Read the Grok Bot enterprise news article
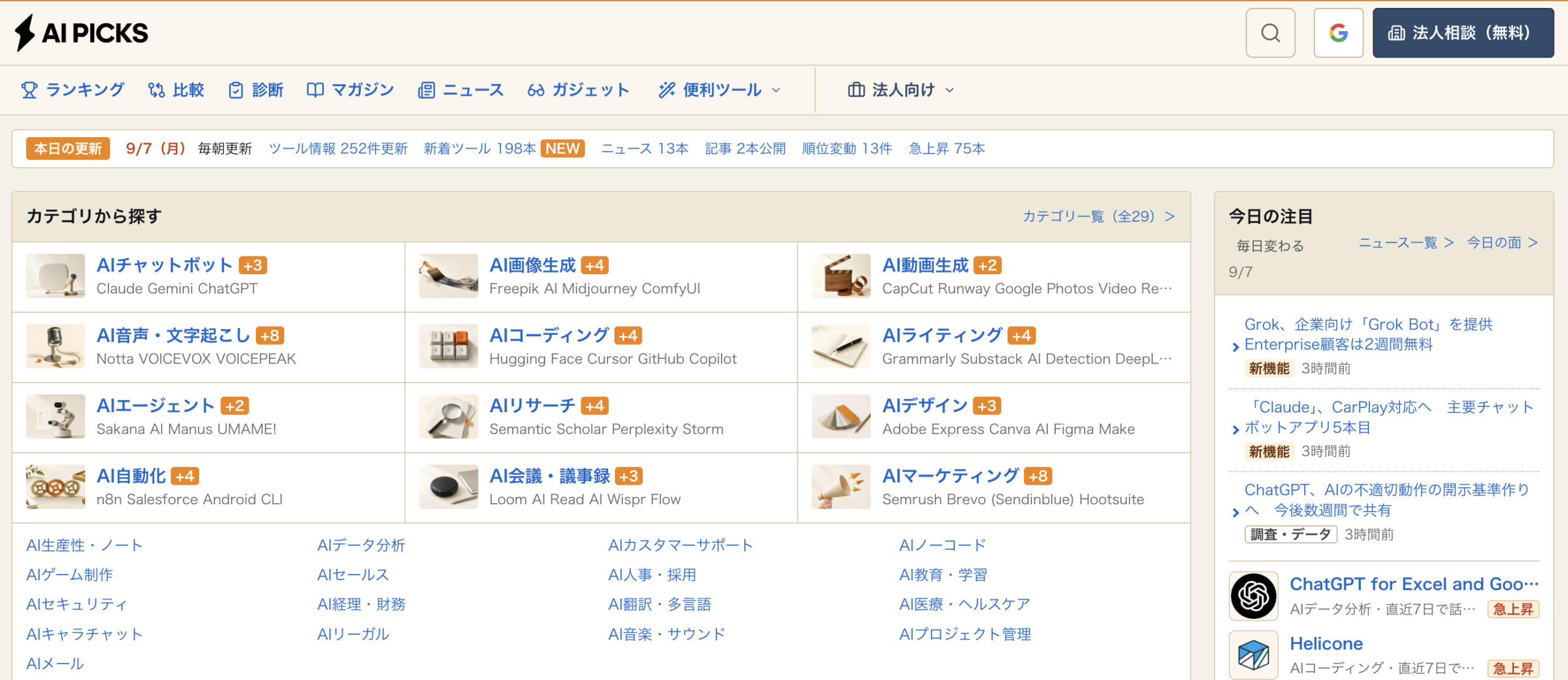This screenshot has width=1568, height=680. point(1369,334)
